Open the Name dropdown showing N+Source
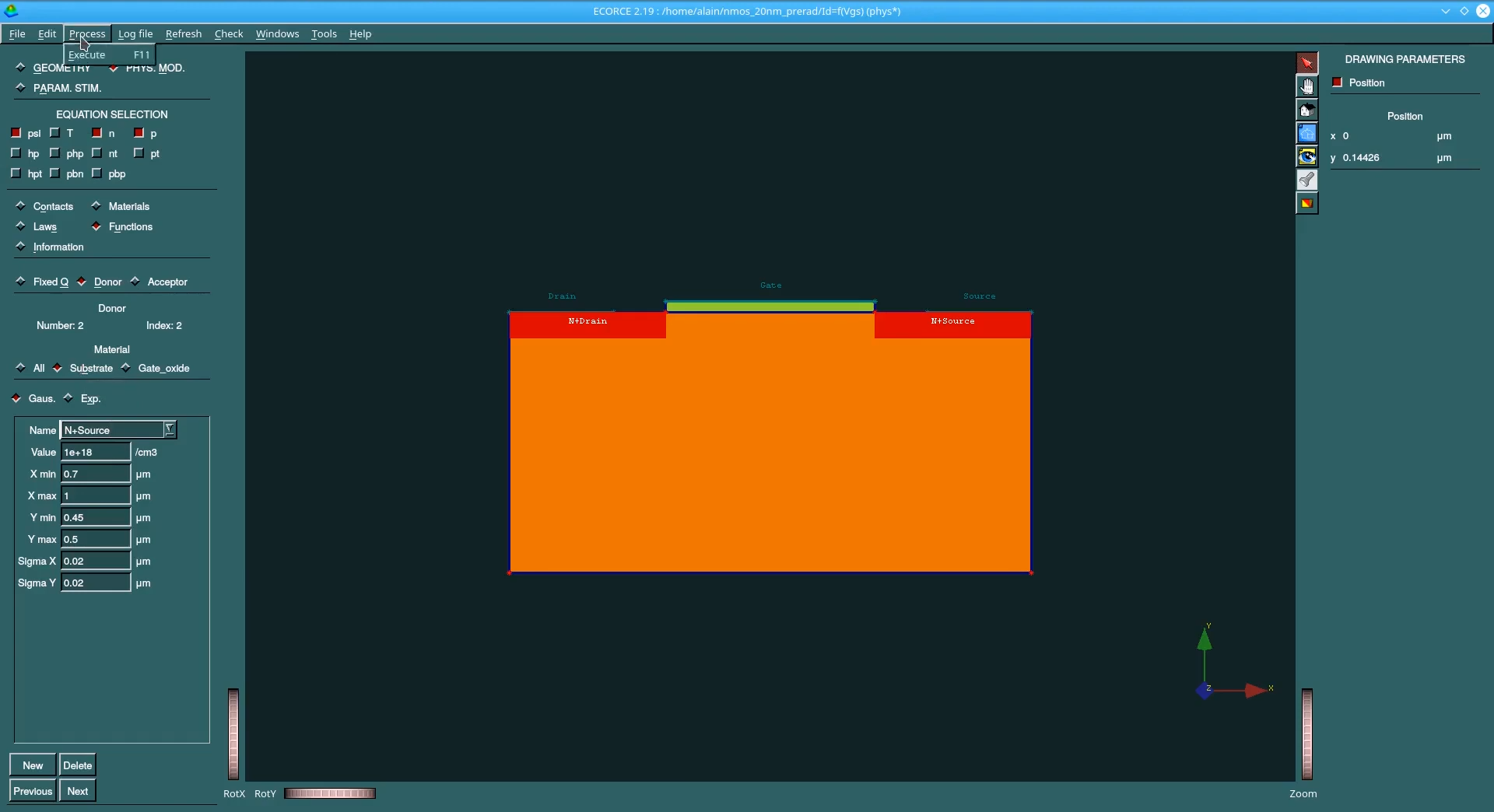 pos(170,429)
